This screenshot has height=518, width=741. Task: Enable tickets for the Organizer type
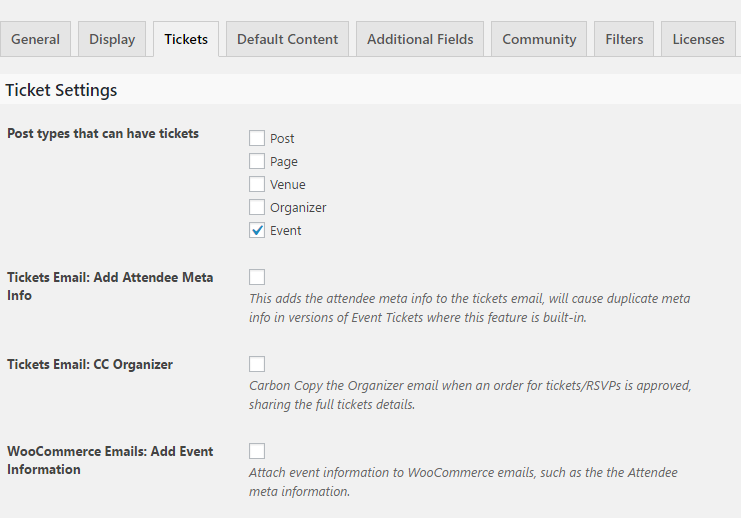click(257, 208)
